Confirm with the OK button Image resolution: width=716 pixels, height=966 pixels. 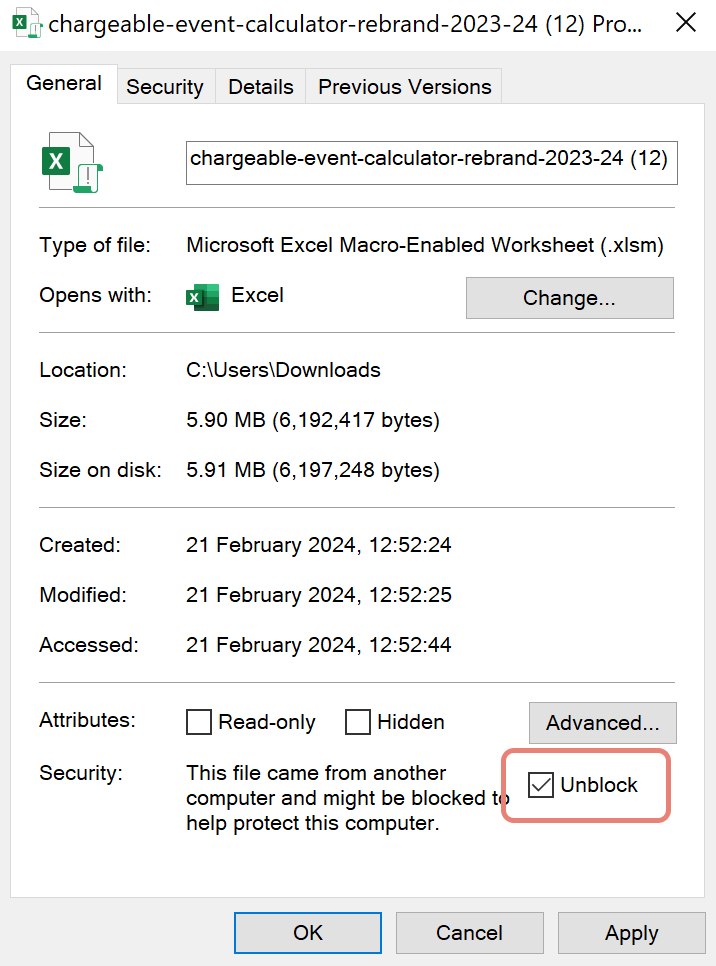(x=308, y=933)
